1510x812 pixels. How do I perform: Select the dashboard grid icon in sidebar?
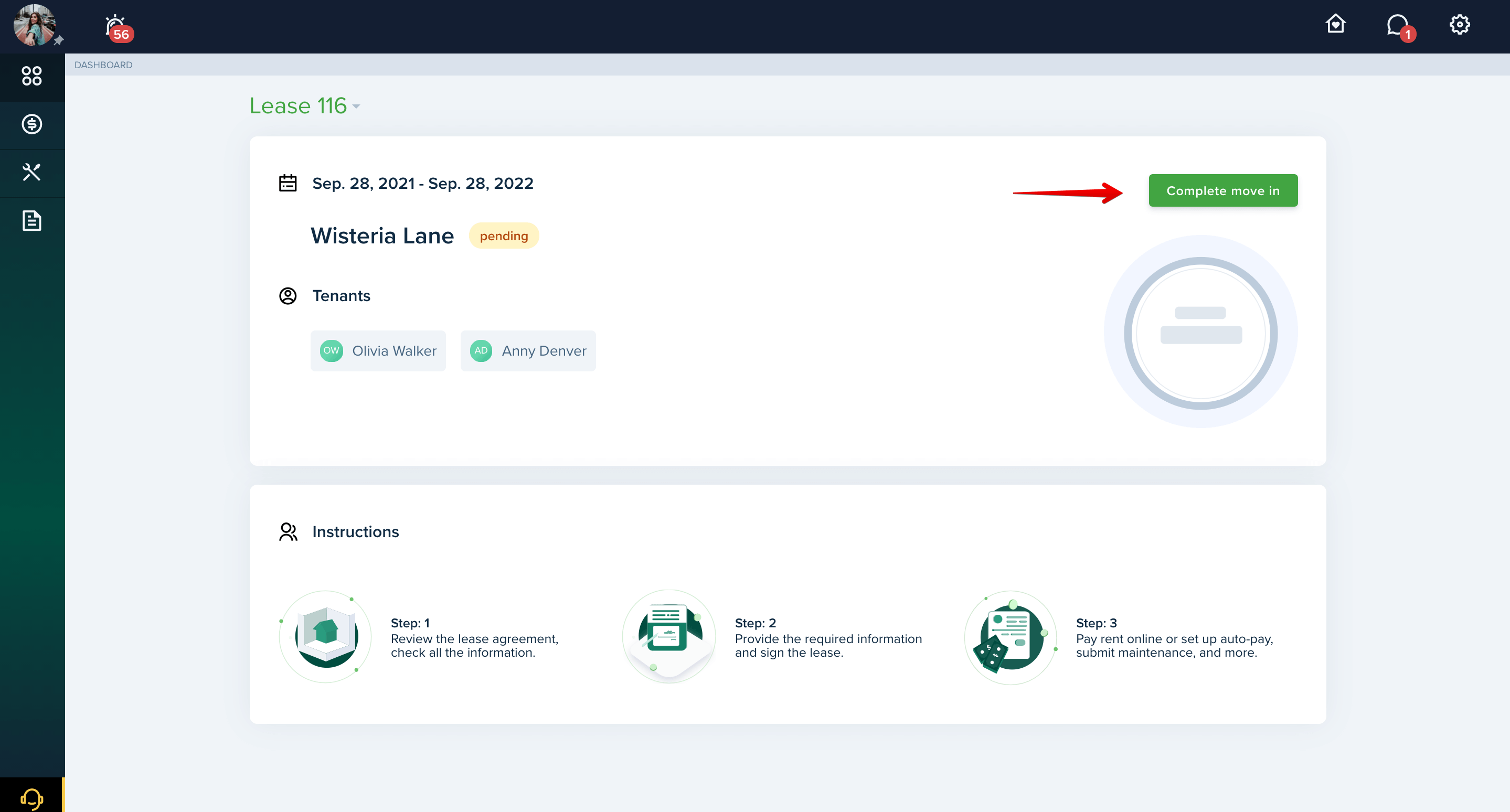click(31, 76)
